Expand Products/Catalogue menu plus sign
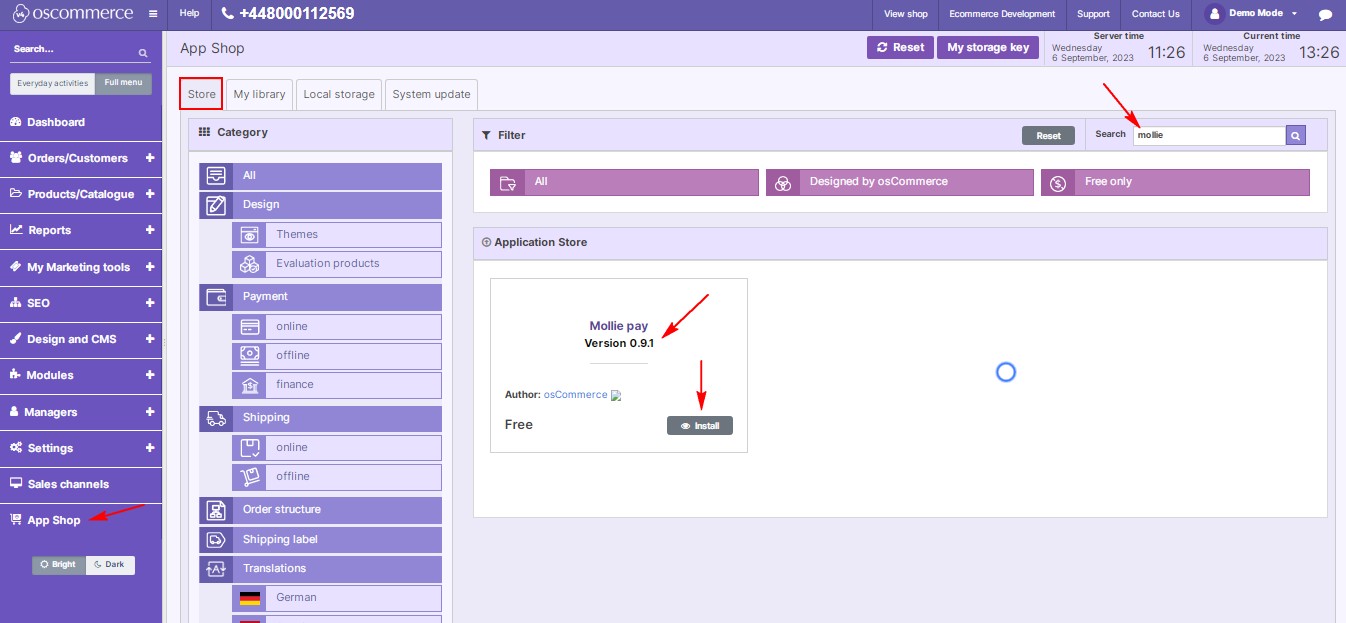Image resolution: width=1346 pixels, height=623 pixels. [x=150, y=194]
